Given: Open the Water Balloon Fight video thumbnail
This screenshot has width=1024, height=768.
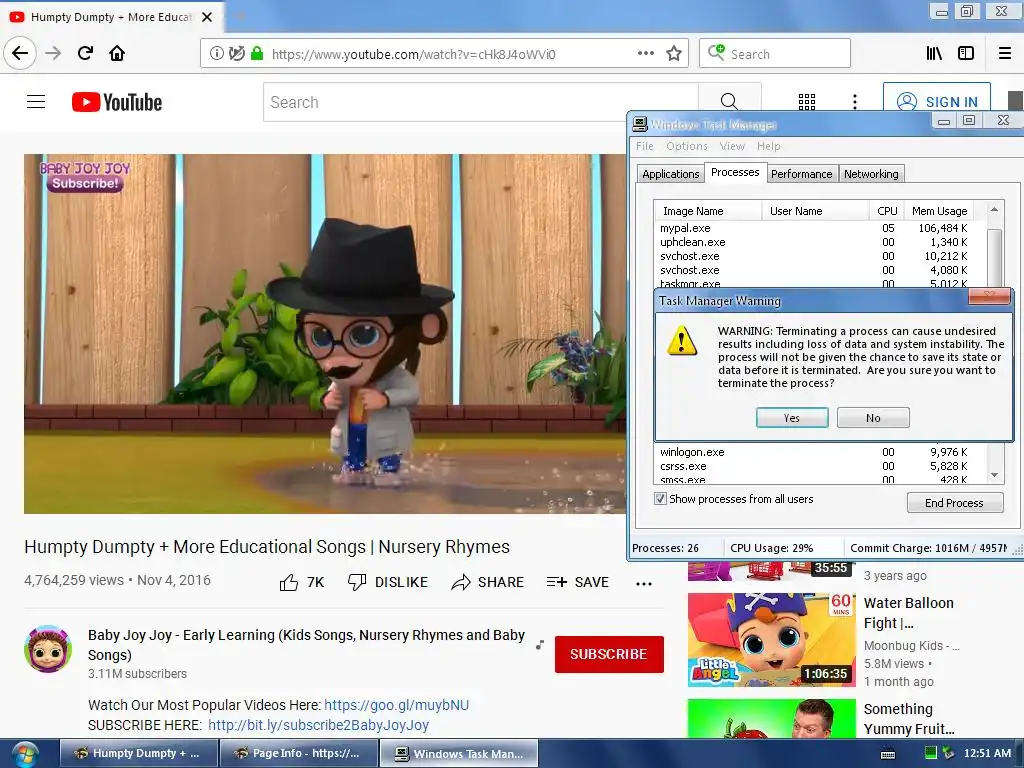Looking at the screenshot, I should (x=771, y=639).
